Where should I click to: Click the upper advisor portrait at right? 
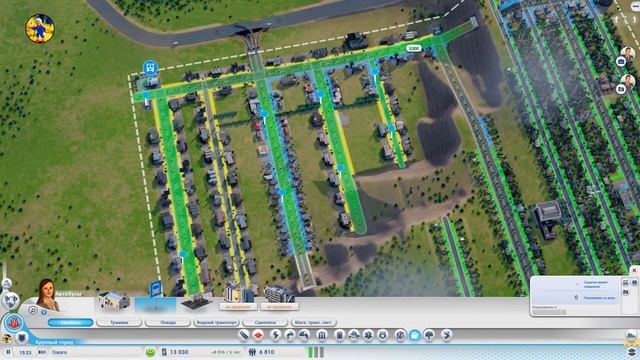point(629,53)
